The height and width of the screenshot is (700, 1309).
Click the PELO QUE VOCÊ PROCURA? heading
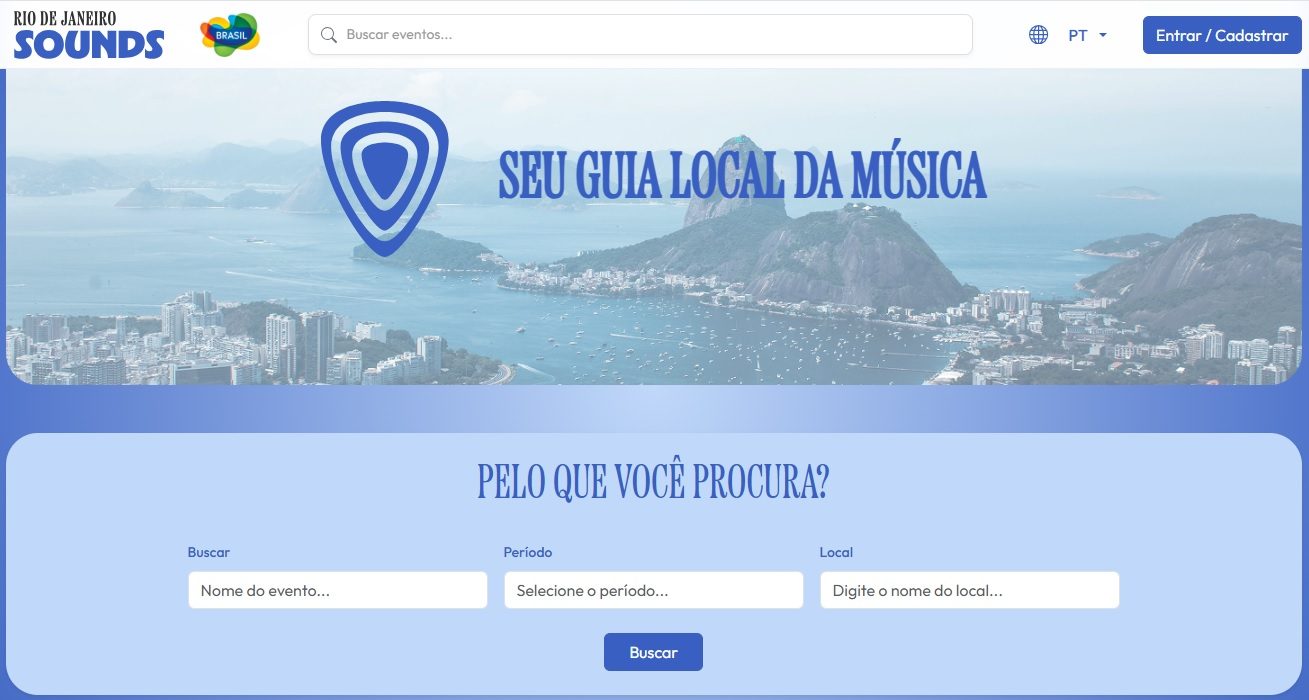(x=653, y=482)
